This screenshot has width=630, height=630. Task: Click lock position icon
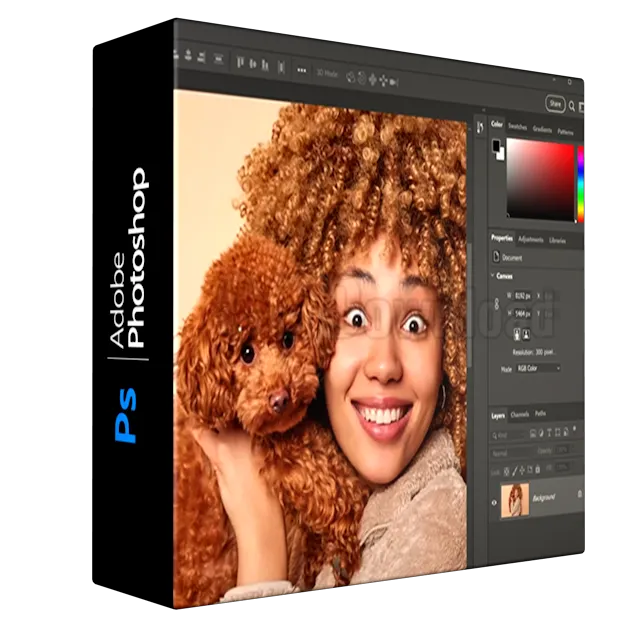522,470
